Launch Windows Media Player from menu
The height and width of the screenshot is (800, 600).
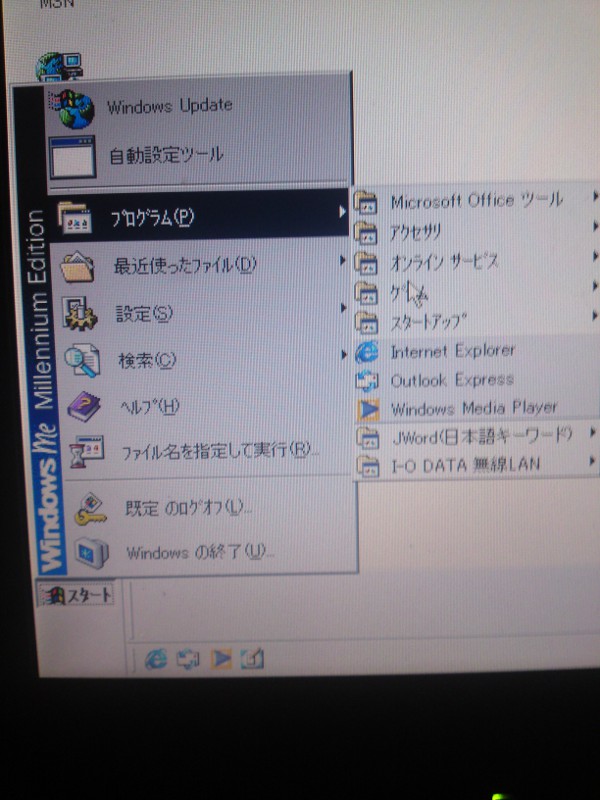(x=477, y=408)
